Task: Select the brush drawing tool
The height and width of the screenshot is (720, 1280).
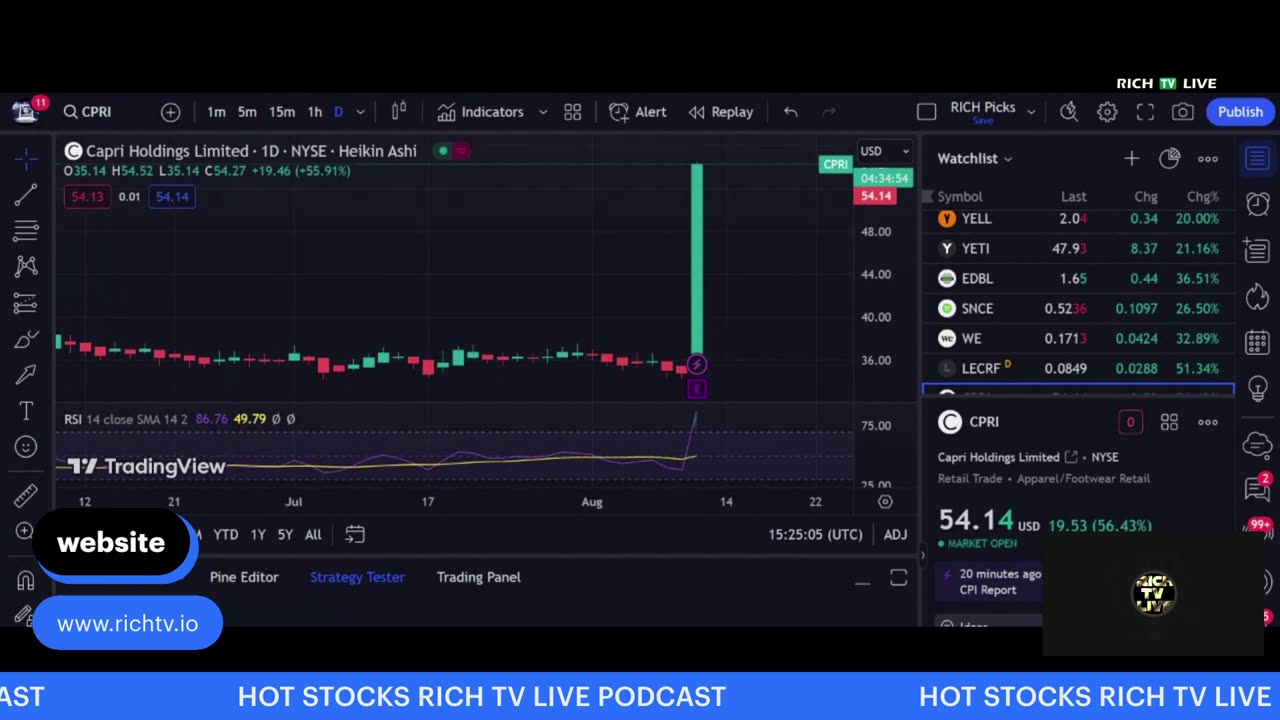Action: [x=26, y=340]
